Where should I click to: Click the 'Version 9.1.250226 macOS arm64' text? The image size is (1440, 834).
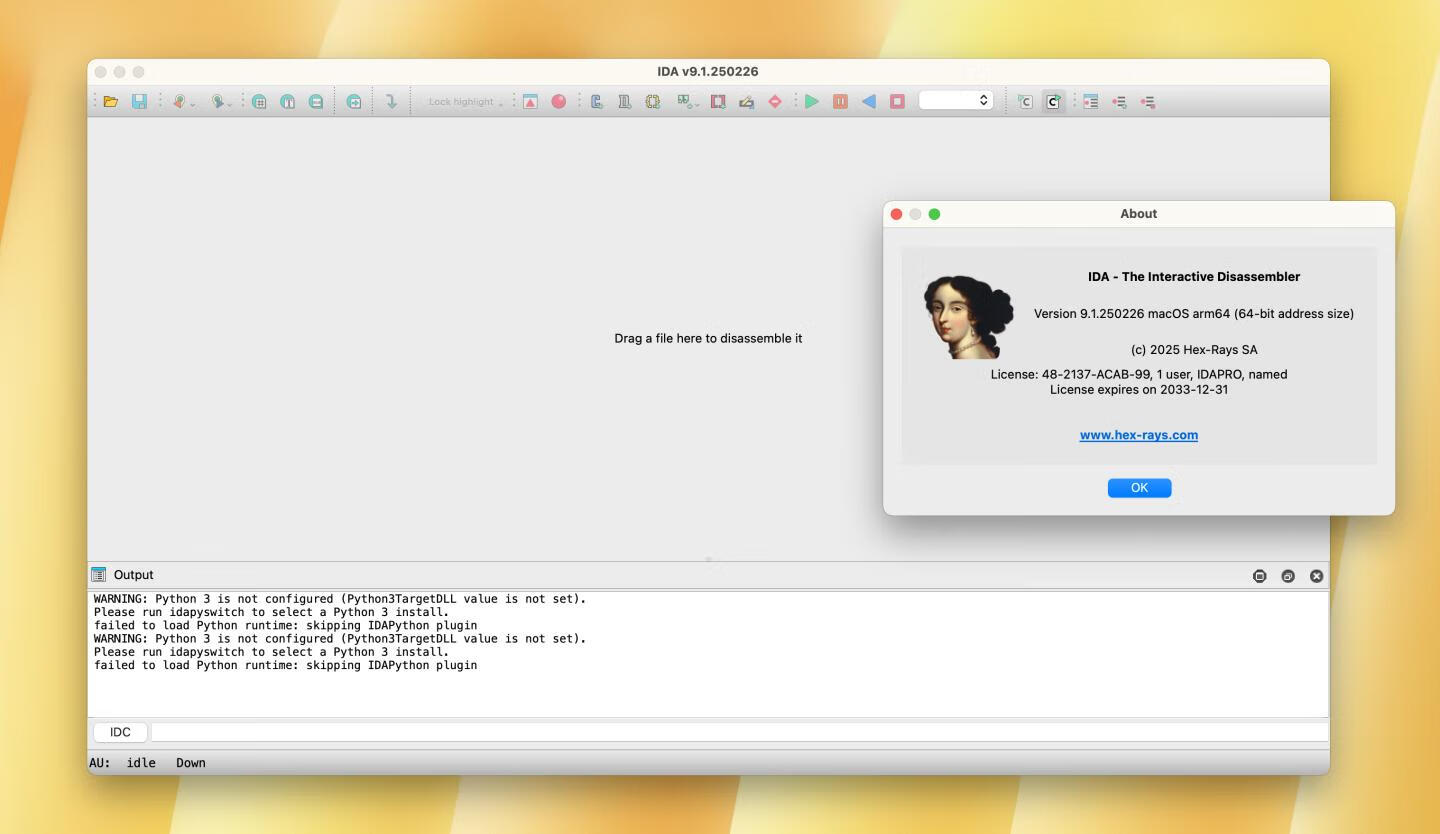pos(1194,313)
